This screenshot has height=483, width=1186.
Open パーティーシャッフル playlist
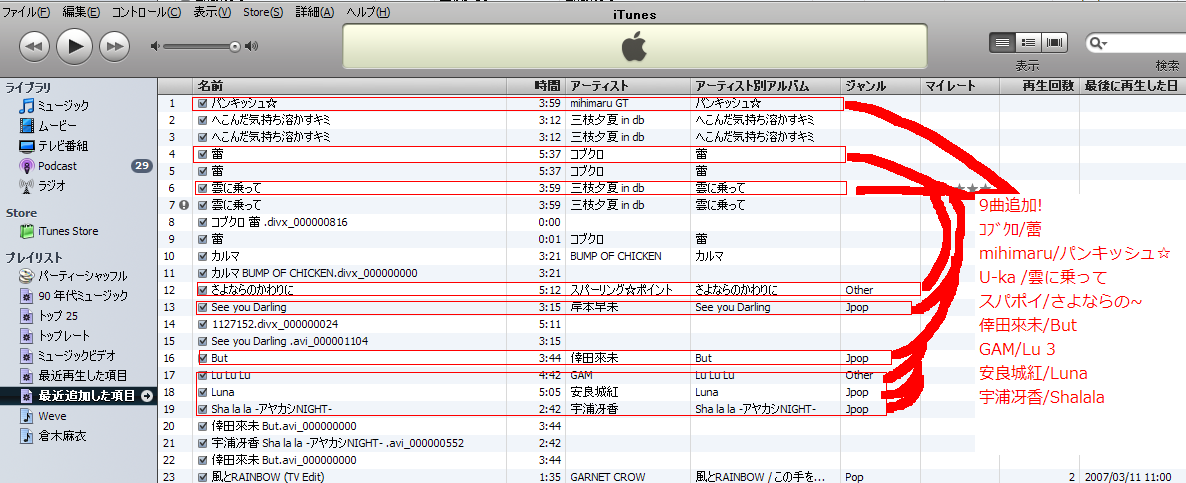(82, 276)
